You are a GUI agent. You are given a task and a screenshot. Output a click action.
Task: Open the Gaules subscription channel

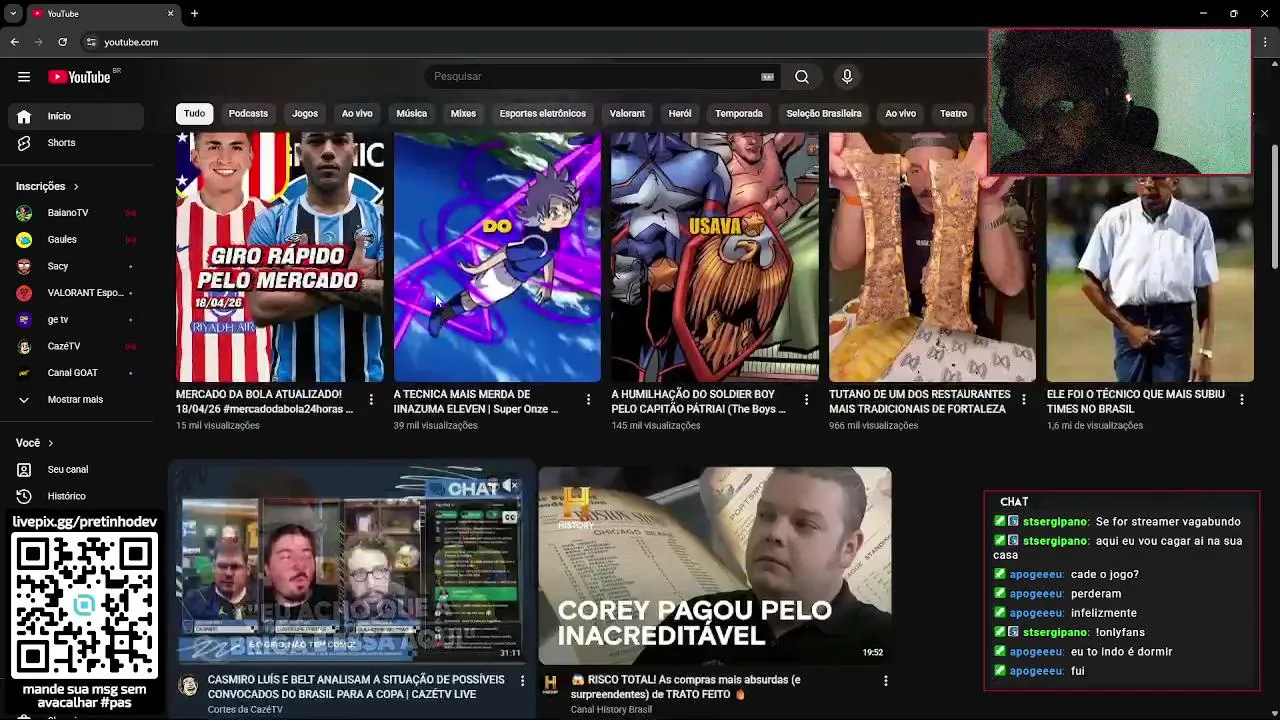click(x=76, y=240)
